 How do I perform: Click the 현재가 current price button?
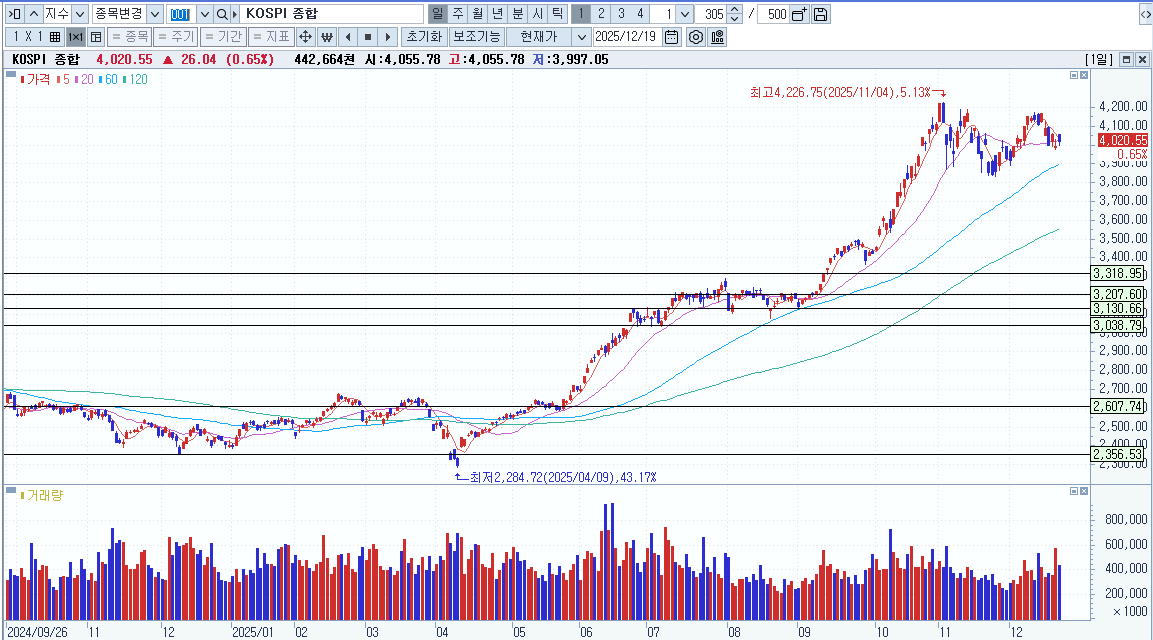point(539,37)
